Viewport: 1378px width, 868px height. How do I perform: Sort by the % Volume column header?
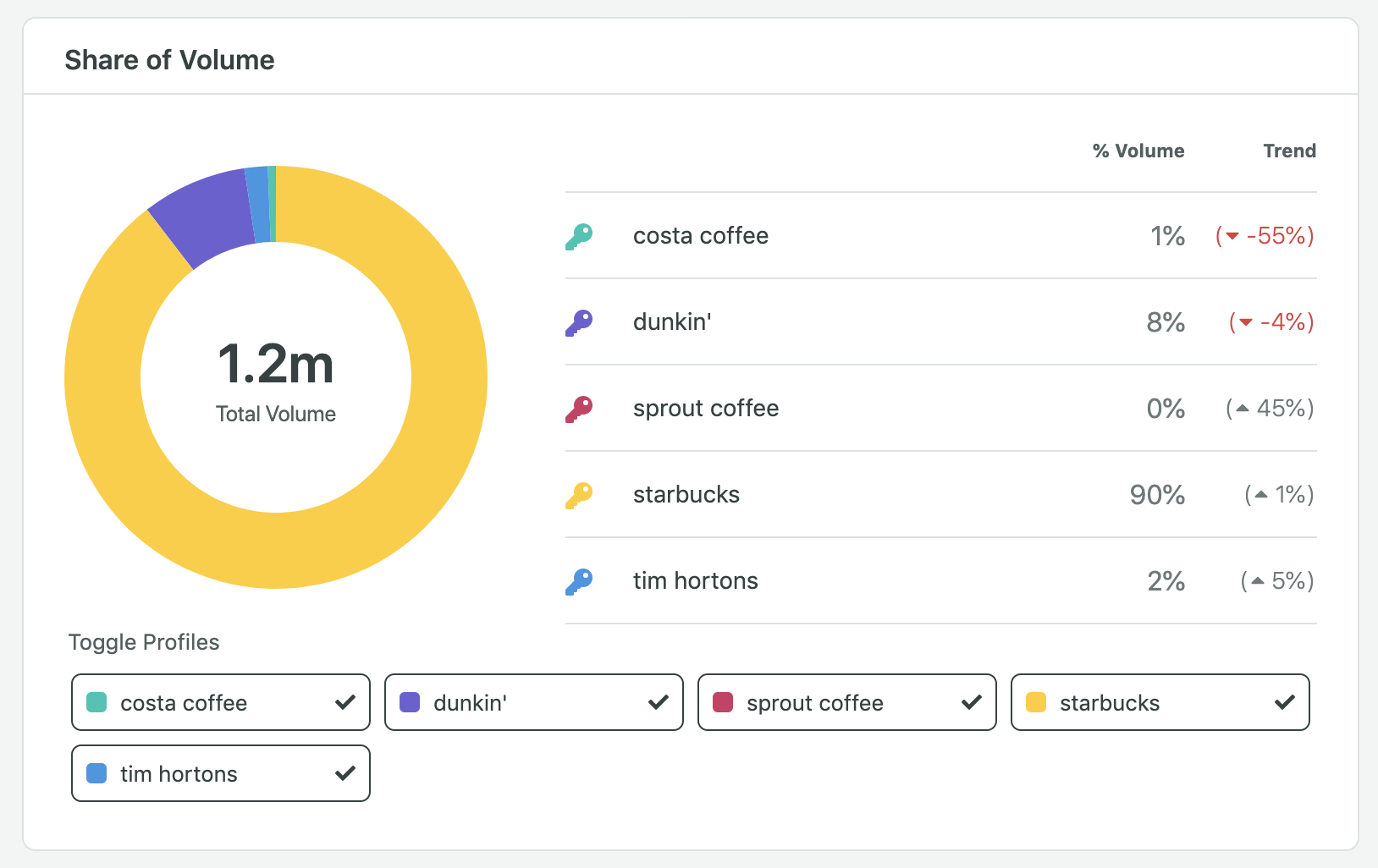1138,151
